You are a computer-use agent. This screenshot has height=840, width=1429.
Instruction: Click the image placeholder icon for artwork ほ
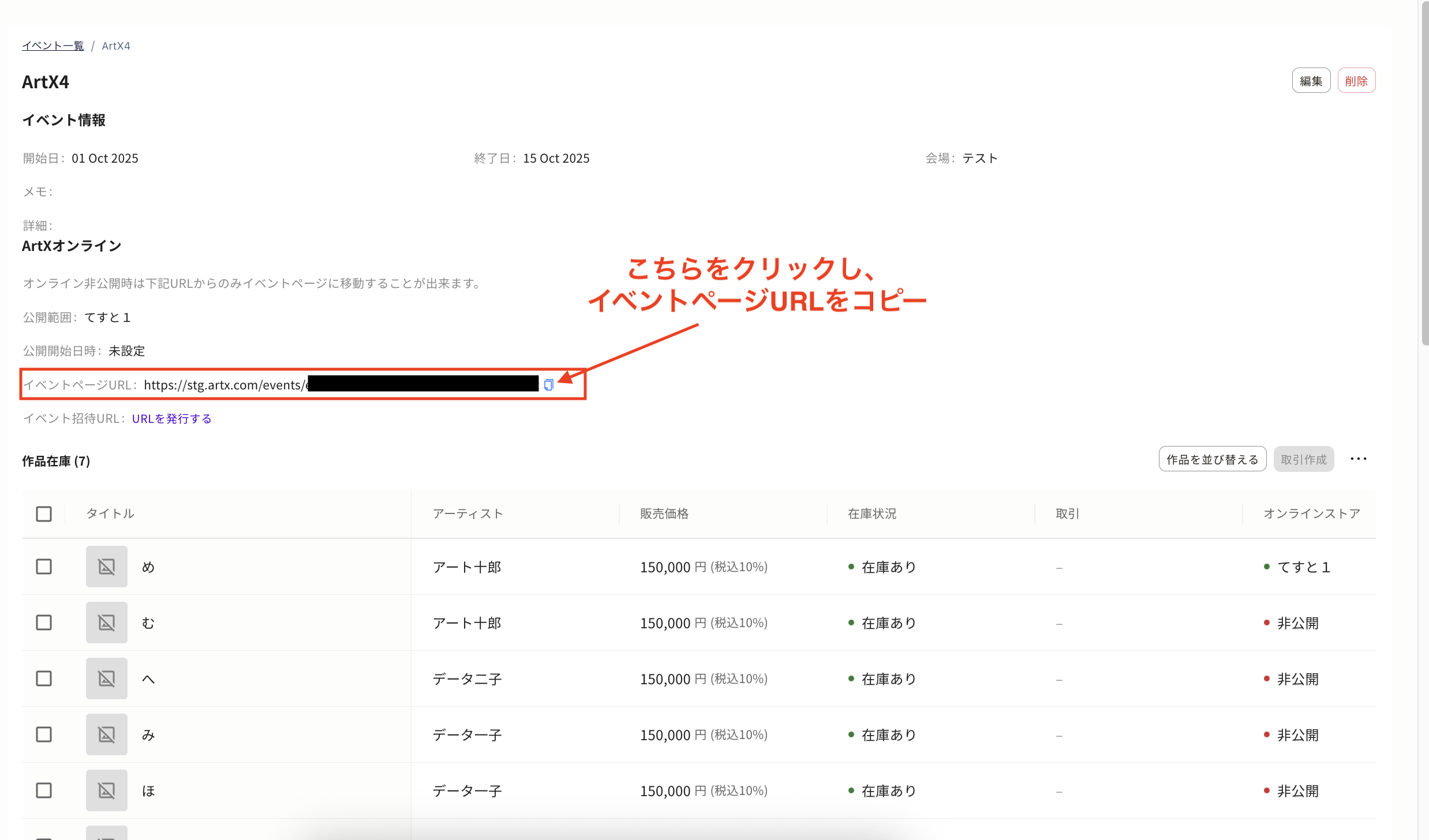pyautogui.click(x=106, y=790)
